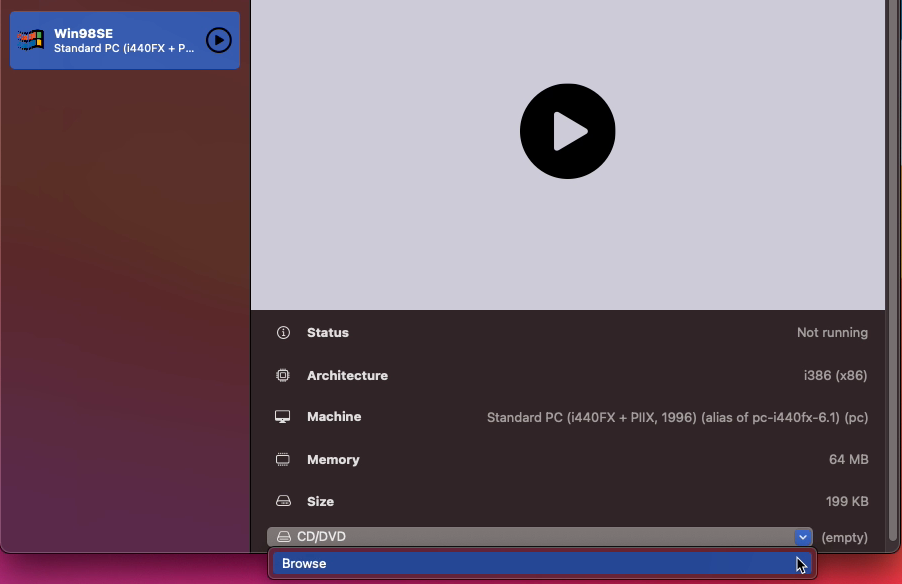Open the CD/DVD dropdown chevron

[802, 537]
